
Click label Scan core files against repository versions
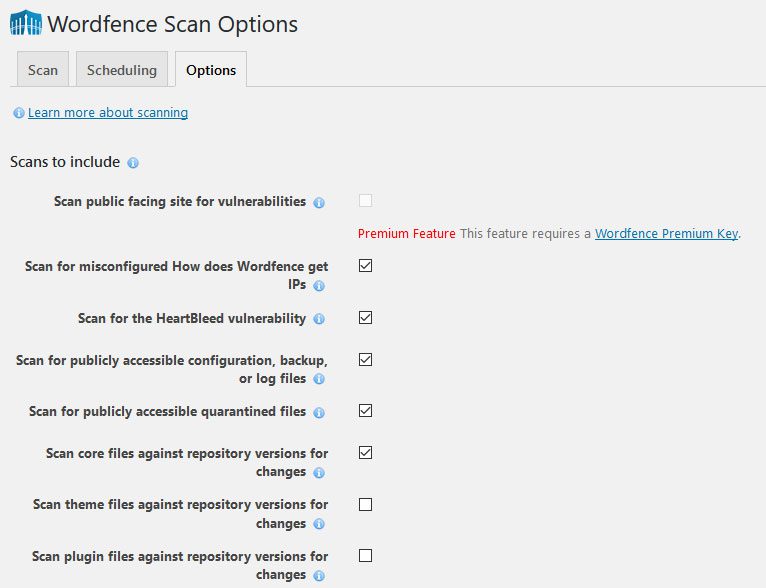187,462
